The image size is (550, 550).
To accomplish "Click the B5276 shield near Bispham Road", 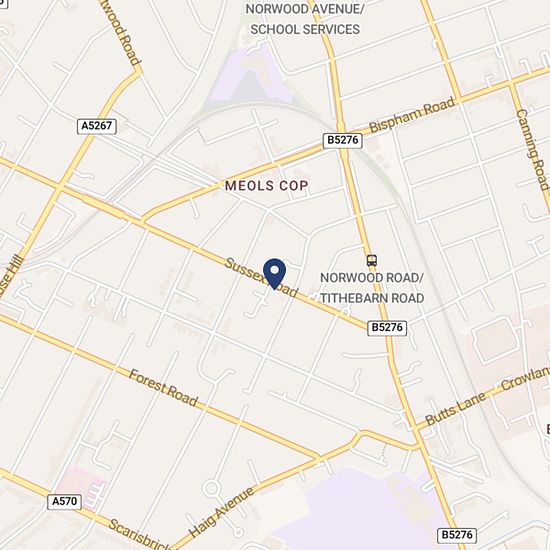I will point(342,140).
